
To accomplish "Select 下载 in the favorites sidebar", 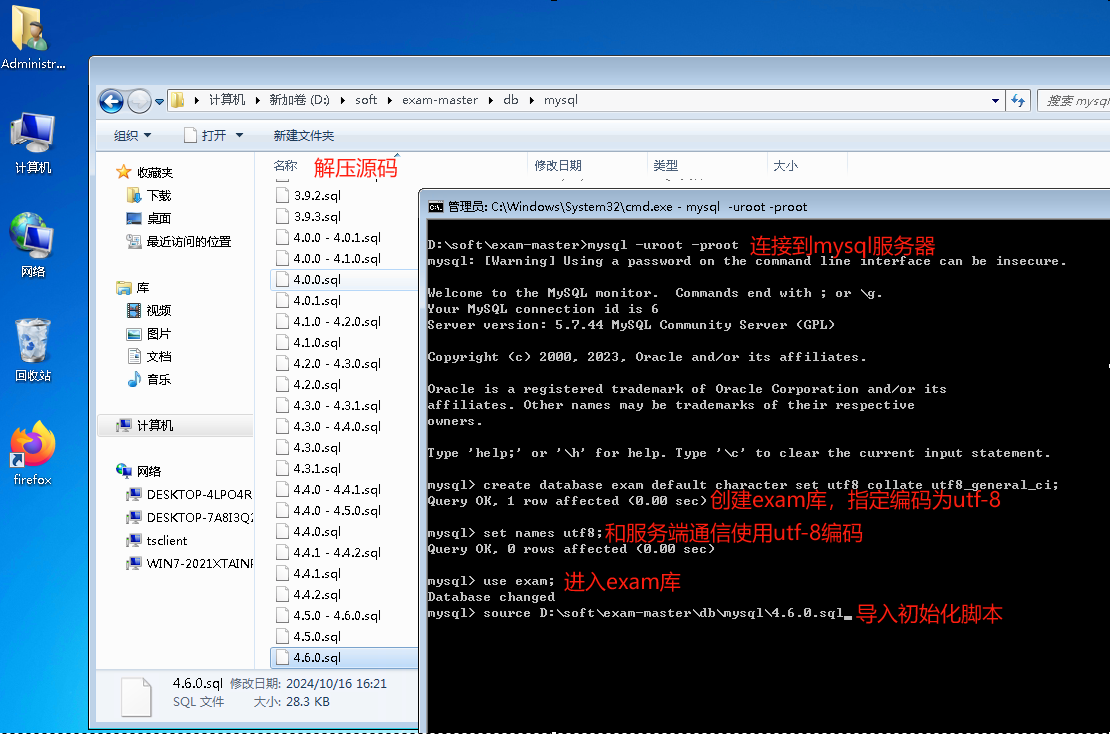I will pos(159,195).
